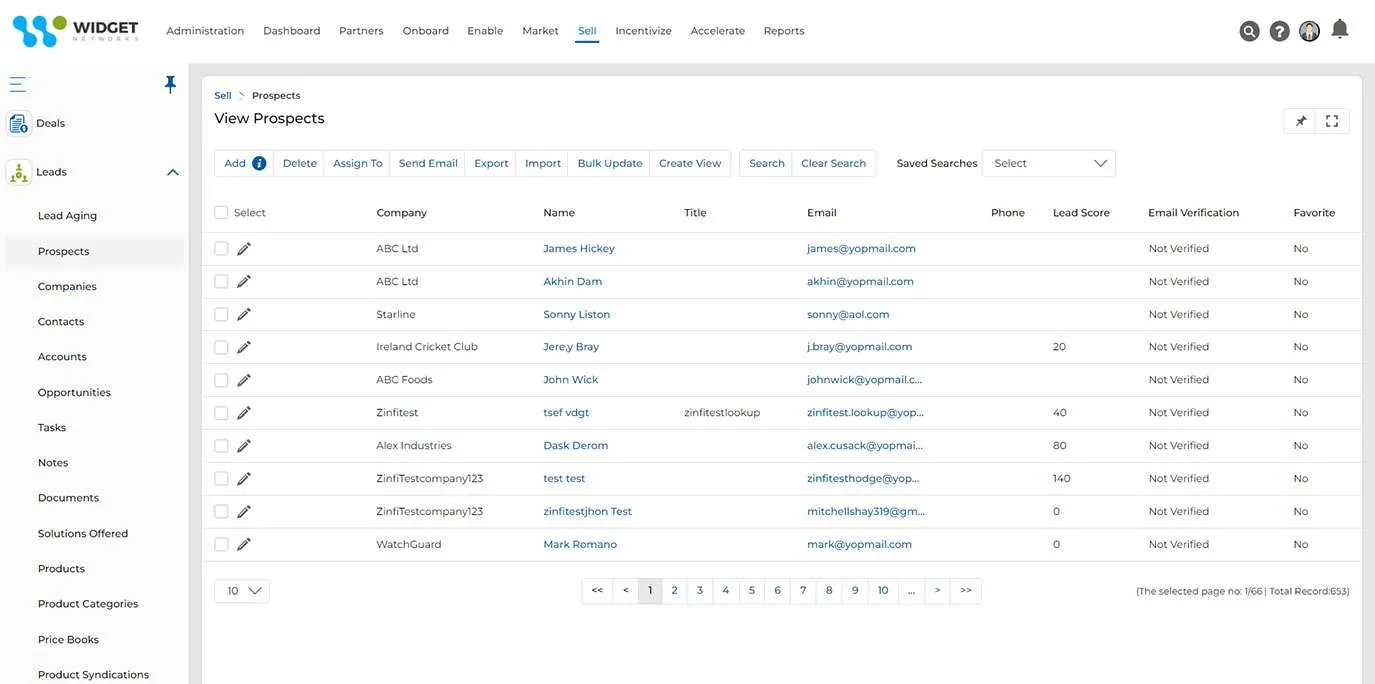Click the Widget Networks logo
Viewport: 1375px width, 684px height.
74,30
